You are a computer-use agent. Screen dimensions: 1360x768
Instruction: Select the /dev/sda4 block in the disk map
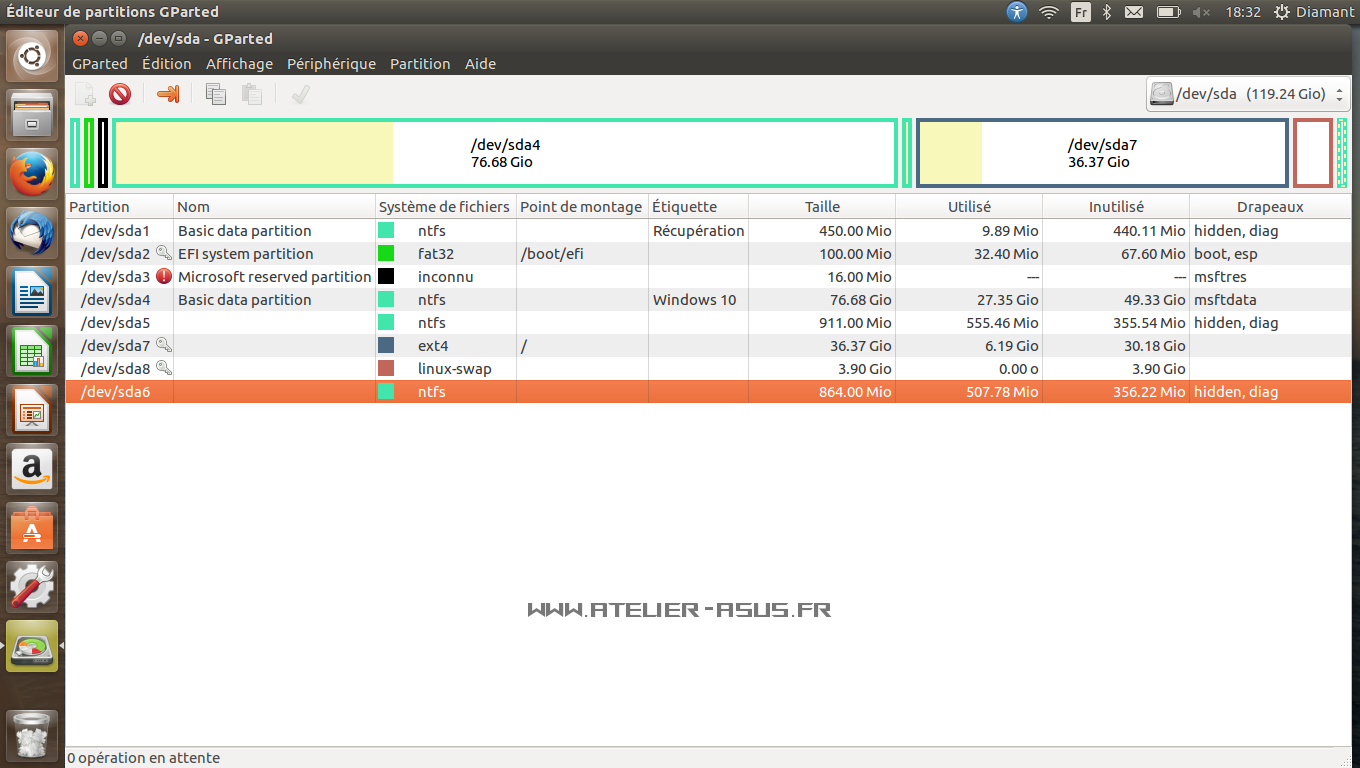coord(505,152)
